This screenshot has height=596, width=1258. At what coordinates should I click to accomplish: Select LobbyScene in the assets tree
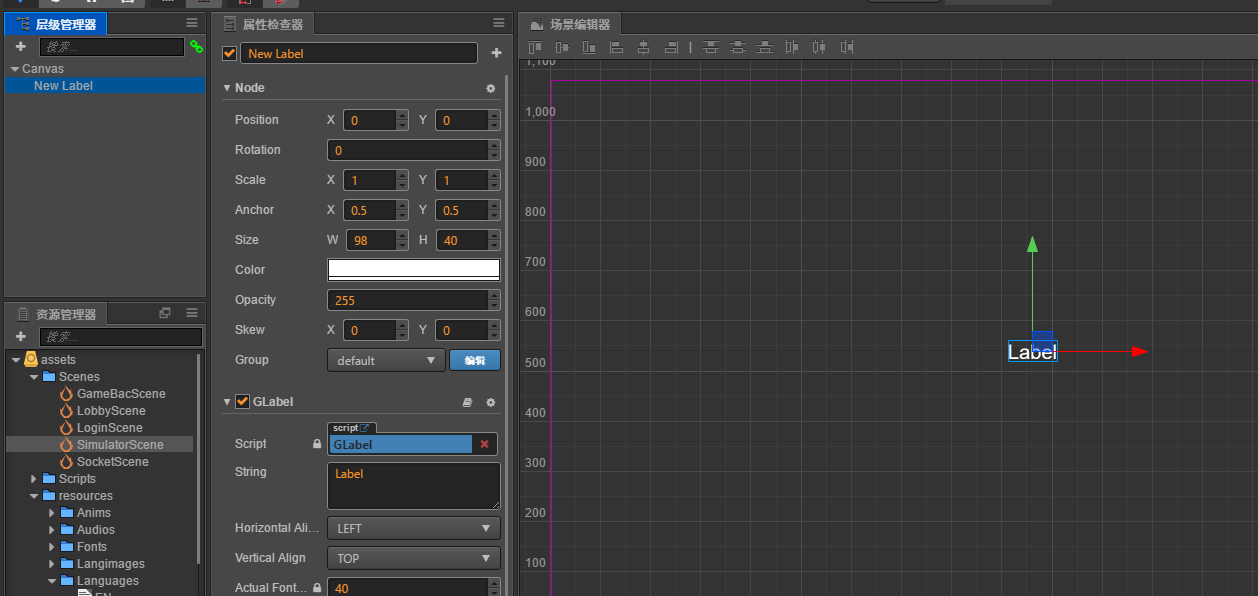pos(111,411)
